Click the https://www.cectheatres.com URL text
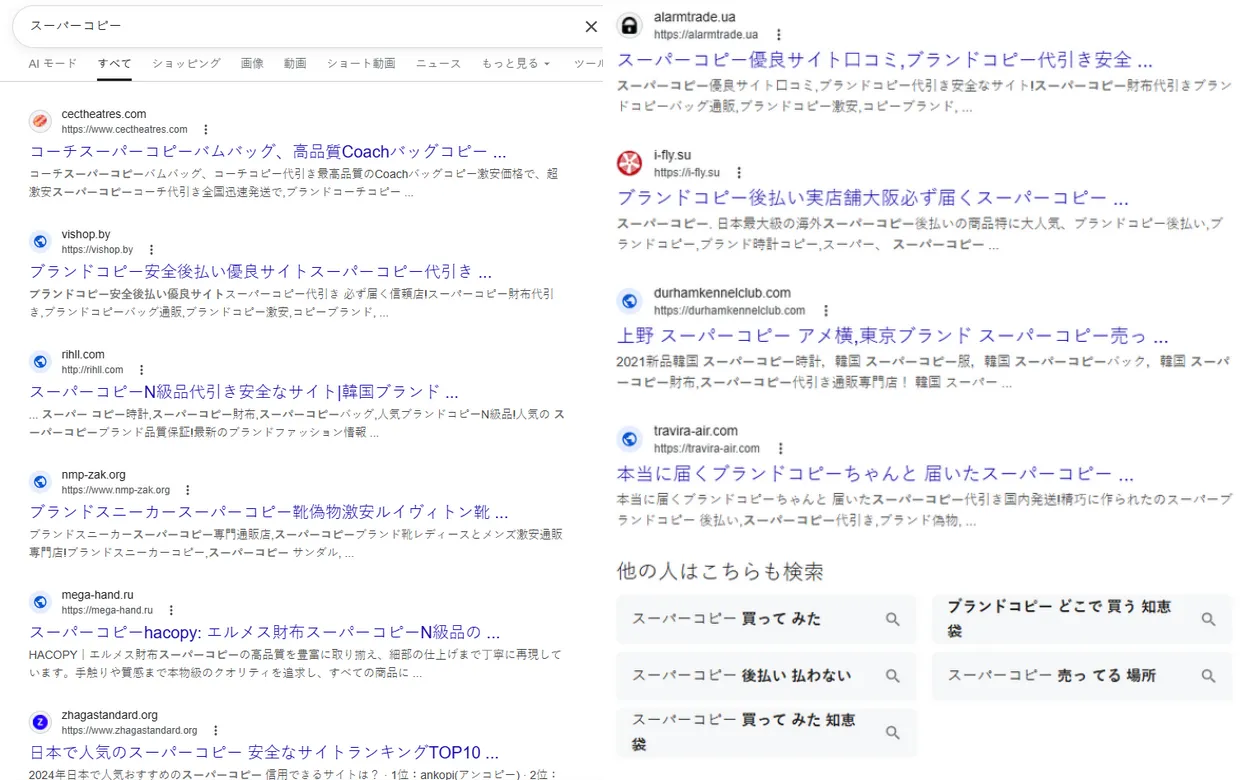The width and height of the screenshot is (1242, 780). click(x=124, y=130)
